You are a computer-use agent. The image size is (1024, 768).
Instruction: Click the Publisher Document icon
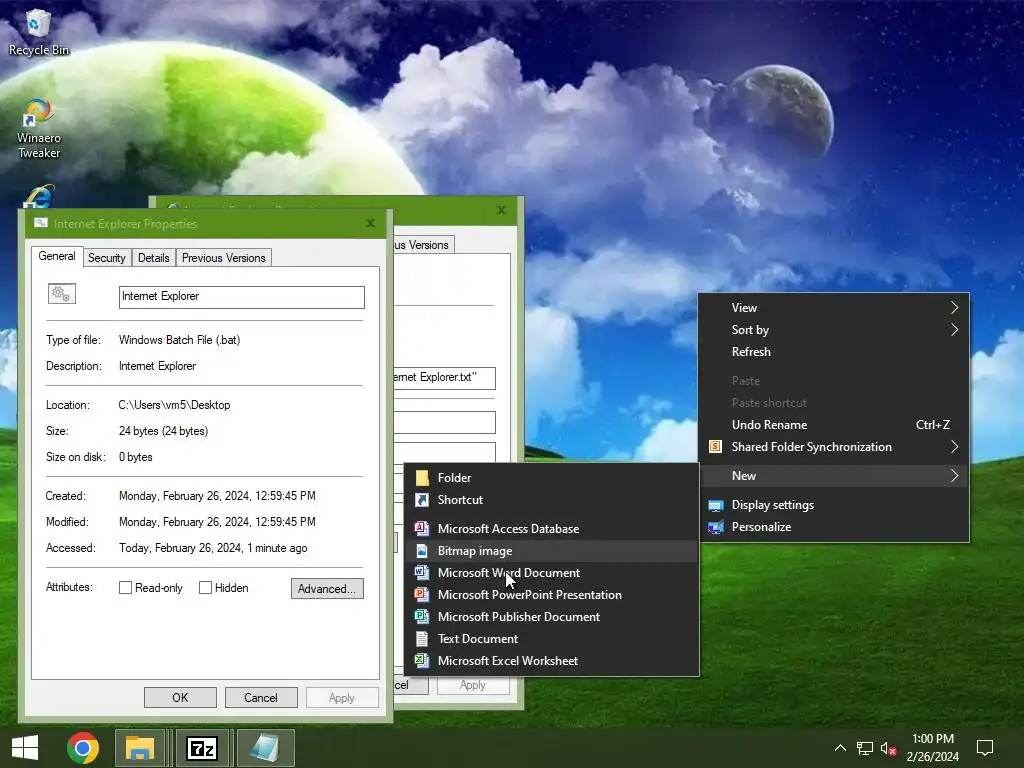point(422,616)
